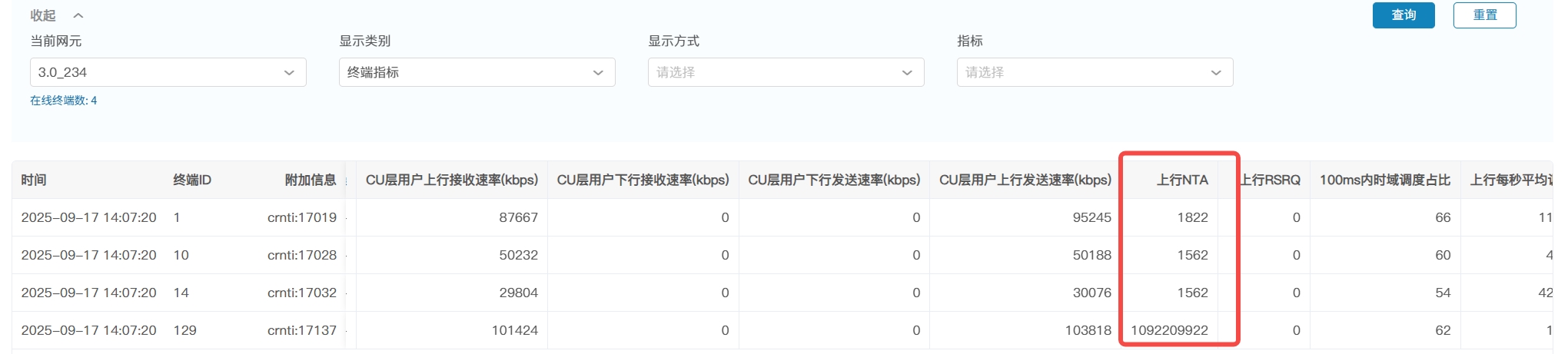1568x354 pixels.
Task: Click the 重置 reset button
Action: click(x=1484, y=15)
